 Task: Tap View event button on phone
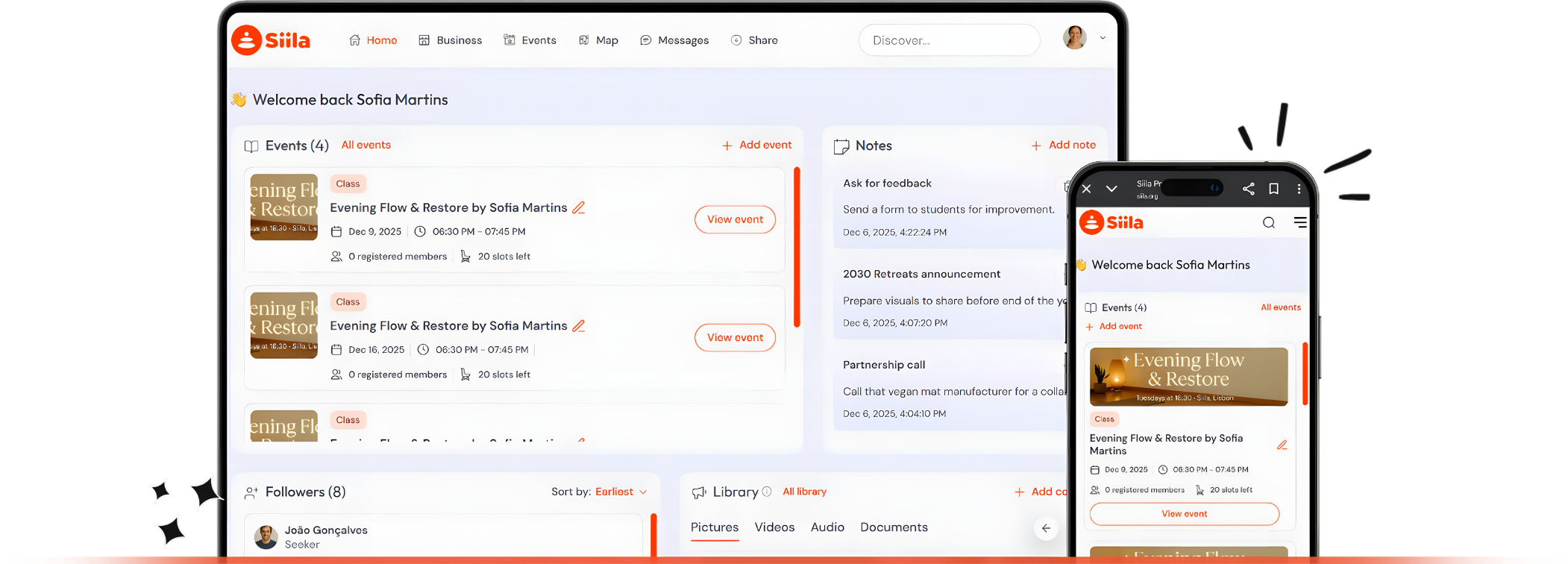coord(1184,514)
